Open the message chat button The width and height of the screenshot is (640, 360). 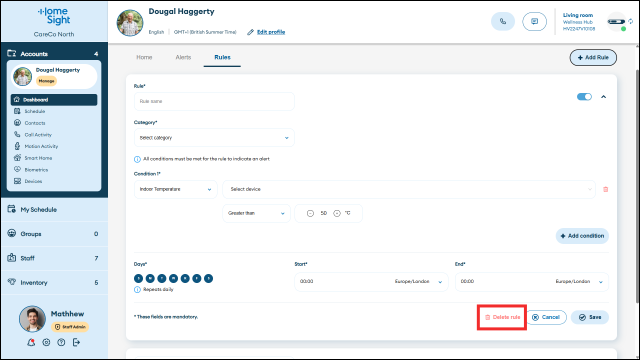point(534,22)
